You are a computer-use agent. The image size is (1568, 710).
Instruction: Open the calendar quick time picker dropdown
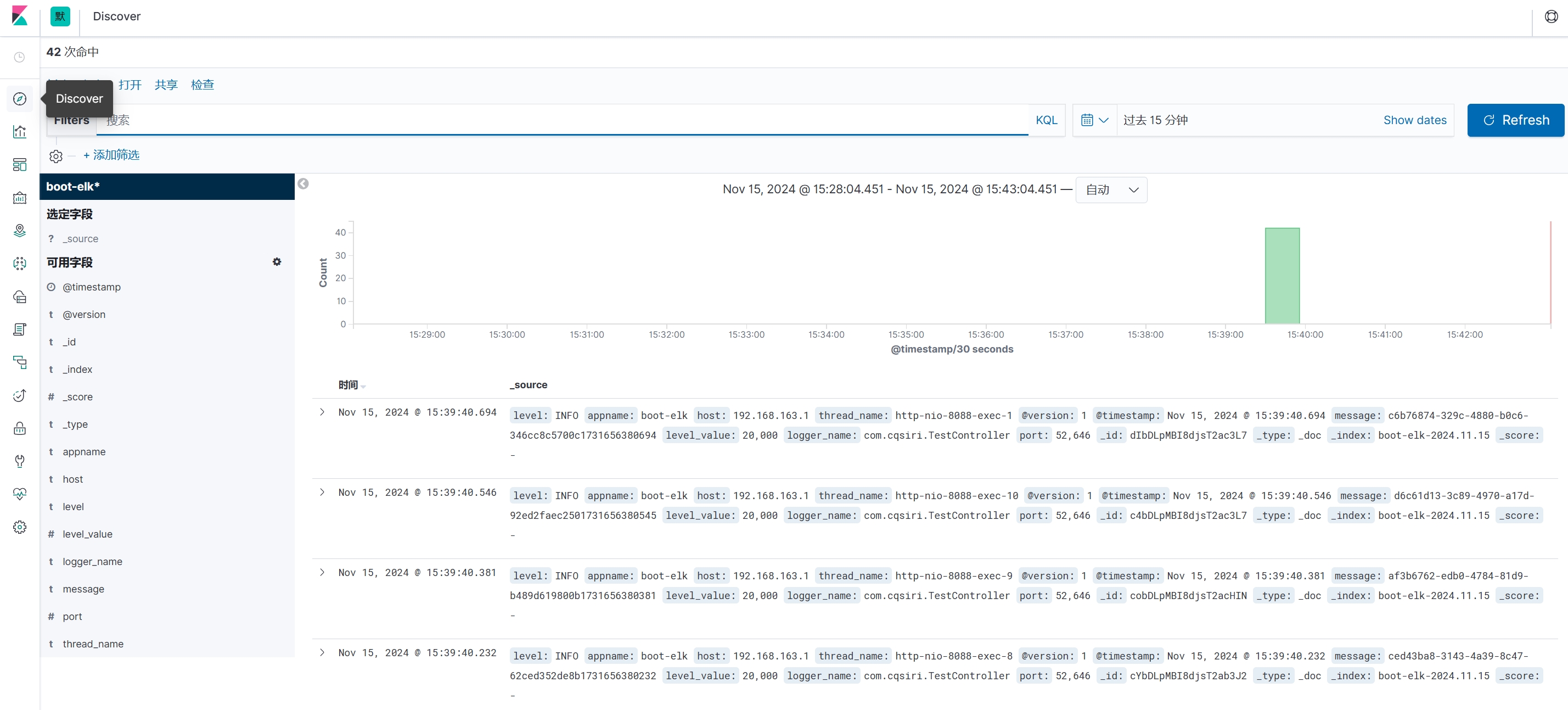pos(1094,120)
